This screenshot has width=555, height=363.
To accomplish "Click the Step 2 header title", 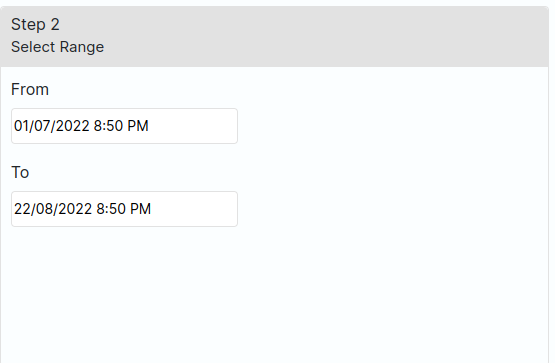I will (35, 25).
